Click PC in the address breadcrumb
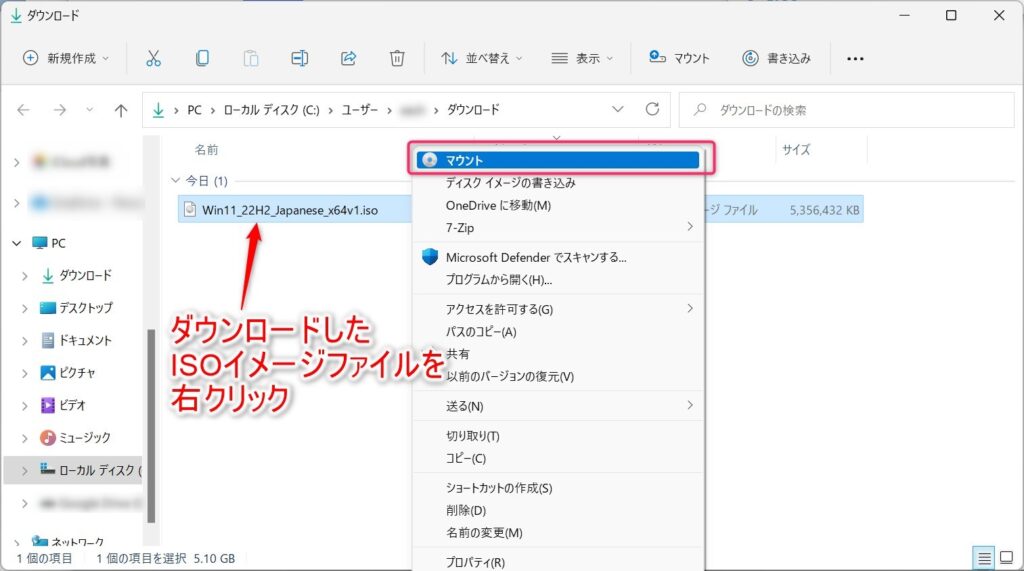 [195, 110]
